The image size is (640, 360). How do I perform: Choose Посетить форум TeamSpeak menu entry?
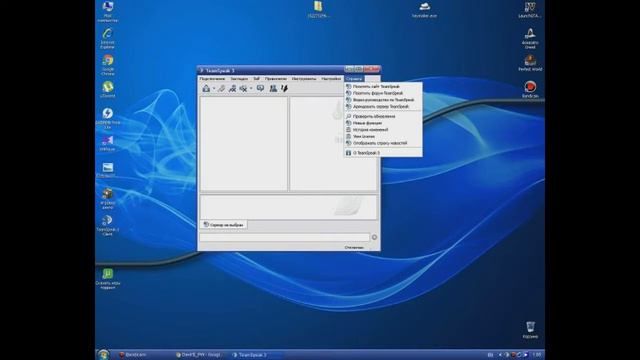pos(383,93)
